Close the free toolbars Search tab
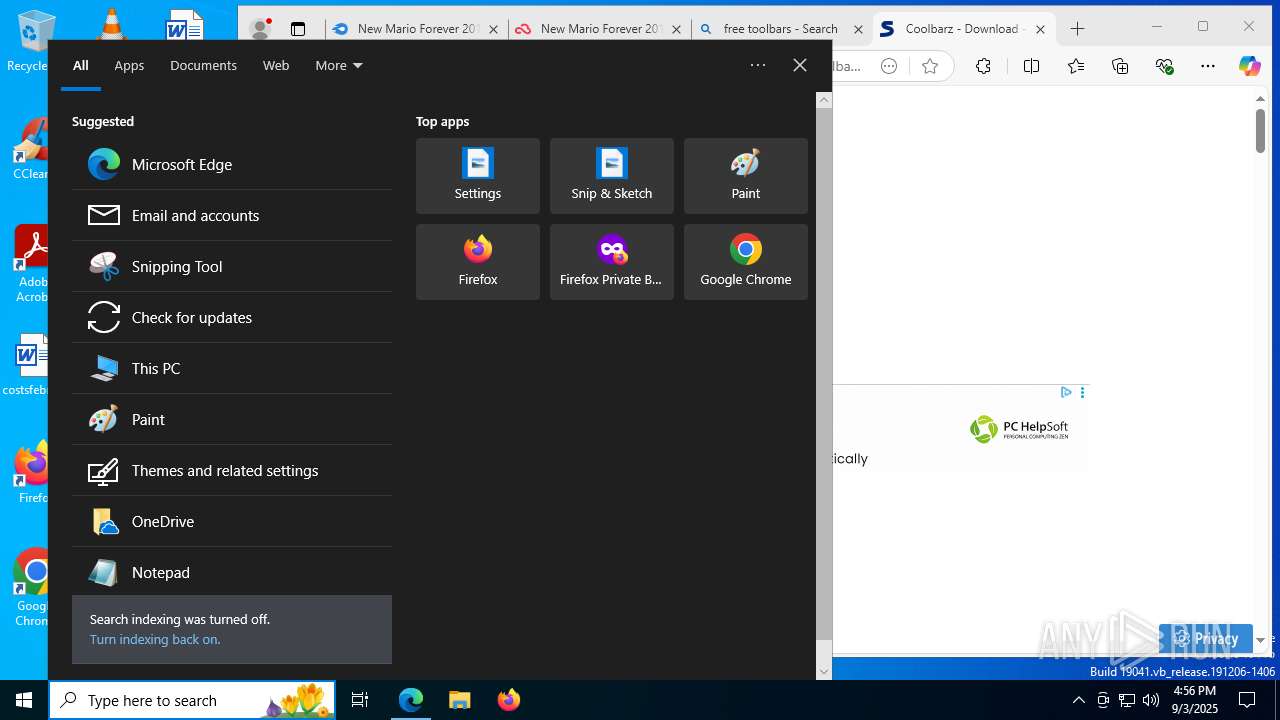 [858, 30]
